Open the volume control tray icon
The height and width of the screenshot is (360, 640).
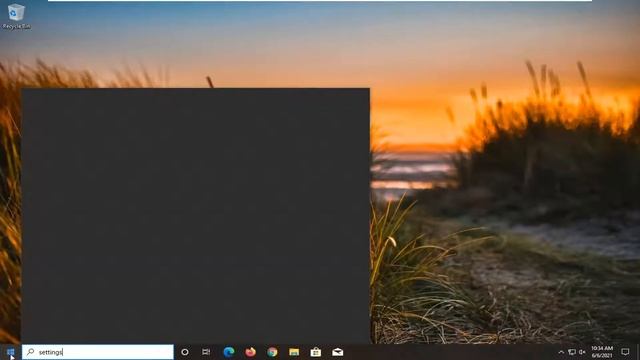click(582, 352)
